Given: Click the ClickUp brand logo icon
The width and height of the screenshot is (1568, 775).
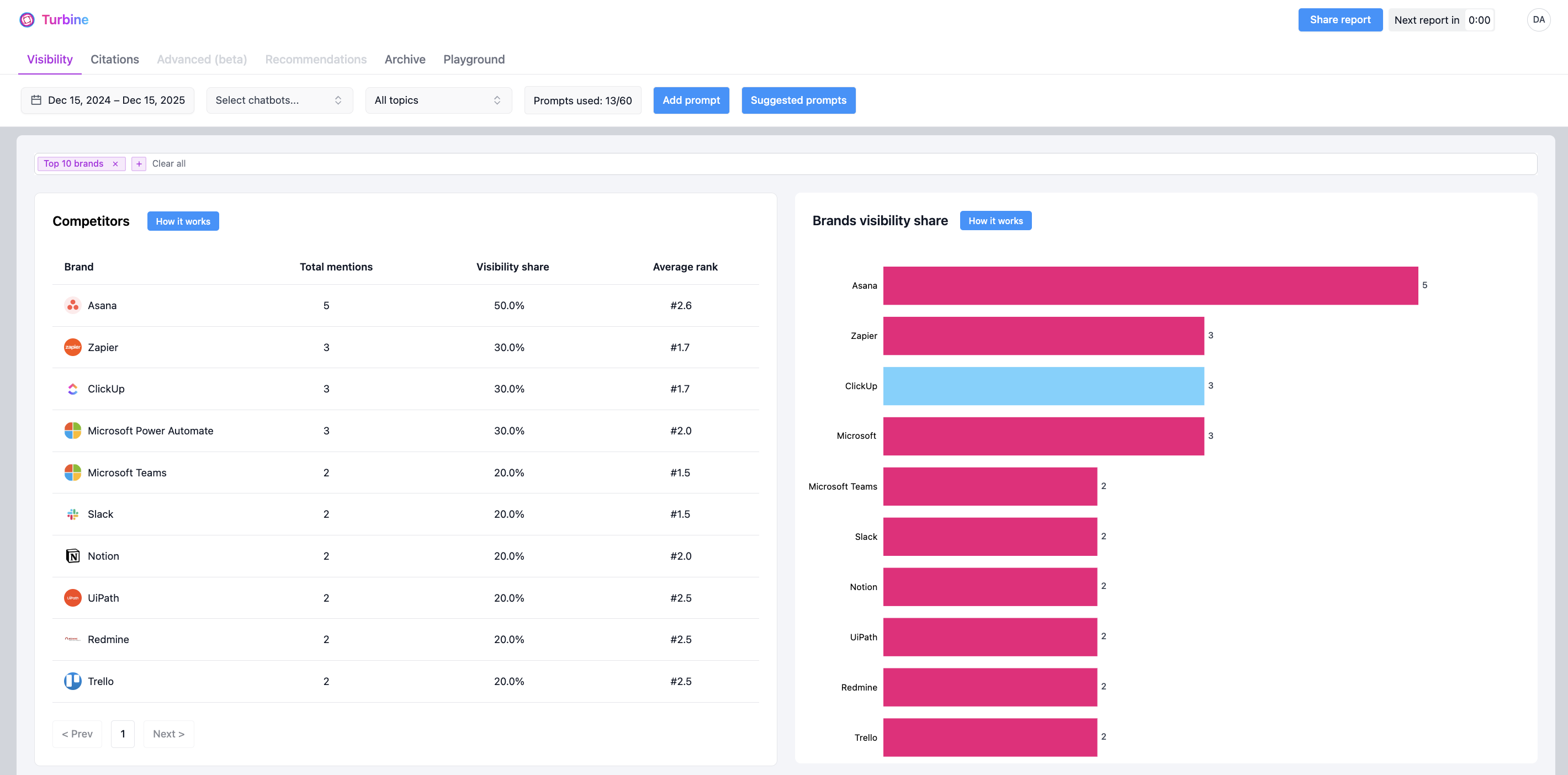Looking at the screenshot, I should coord(72,389).
